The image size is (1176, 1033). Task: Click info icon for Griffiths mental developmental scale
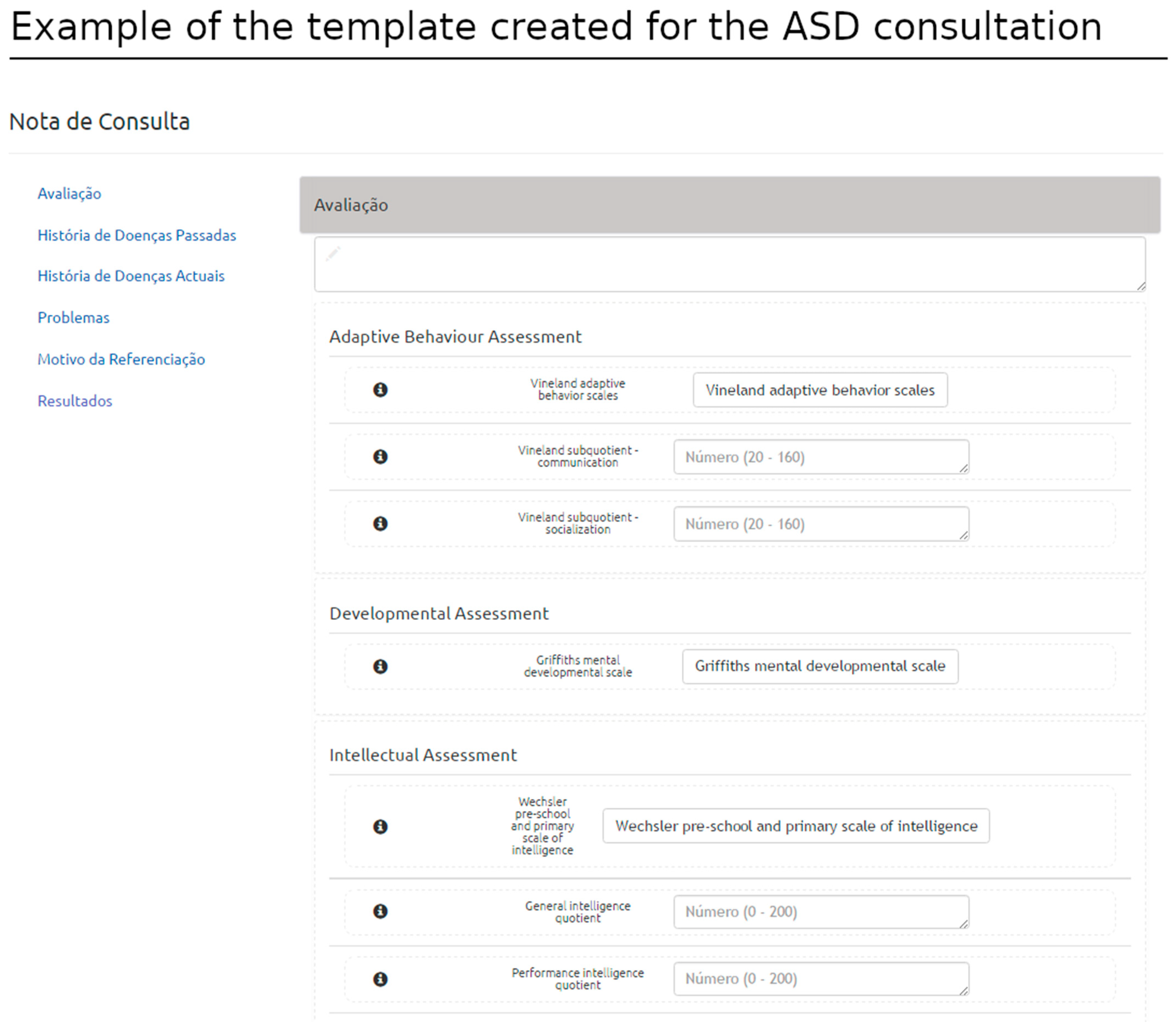380,666
